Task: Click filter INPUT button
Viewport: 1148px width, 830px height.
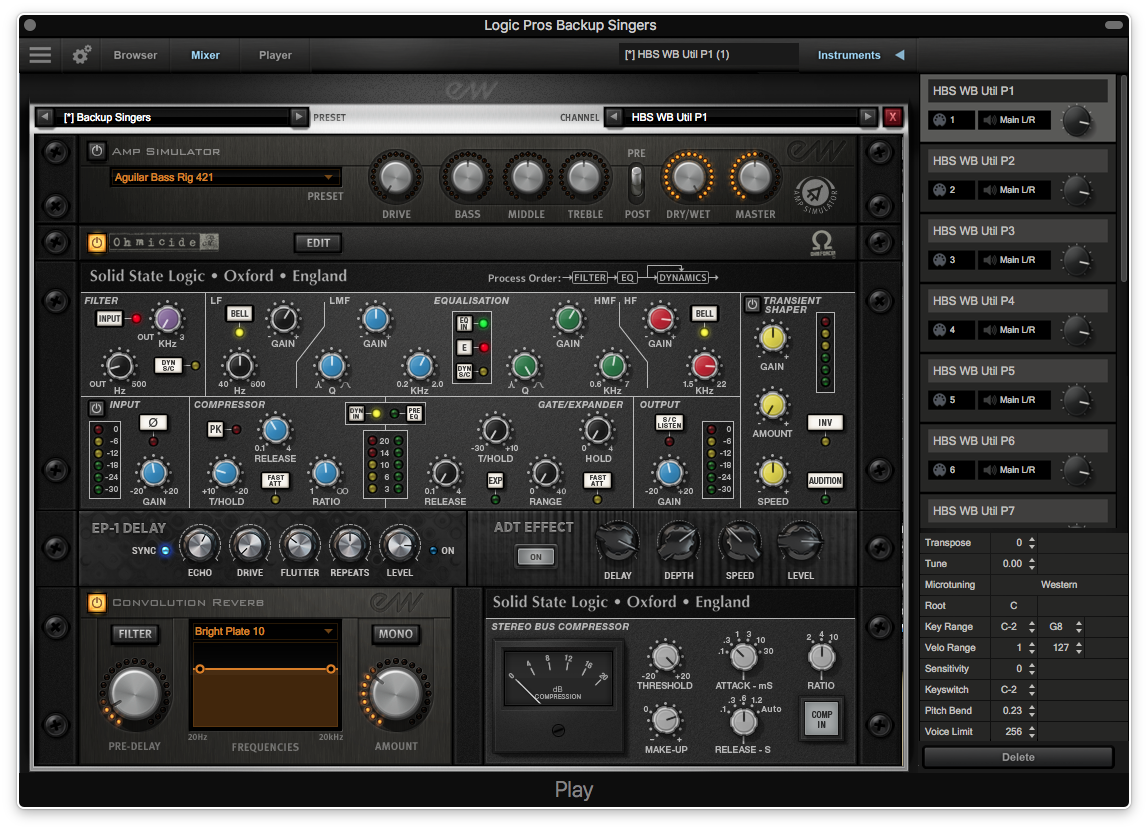Action: 109,318
